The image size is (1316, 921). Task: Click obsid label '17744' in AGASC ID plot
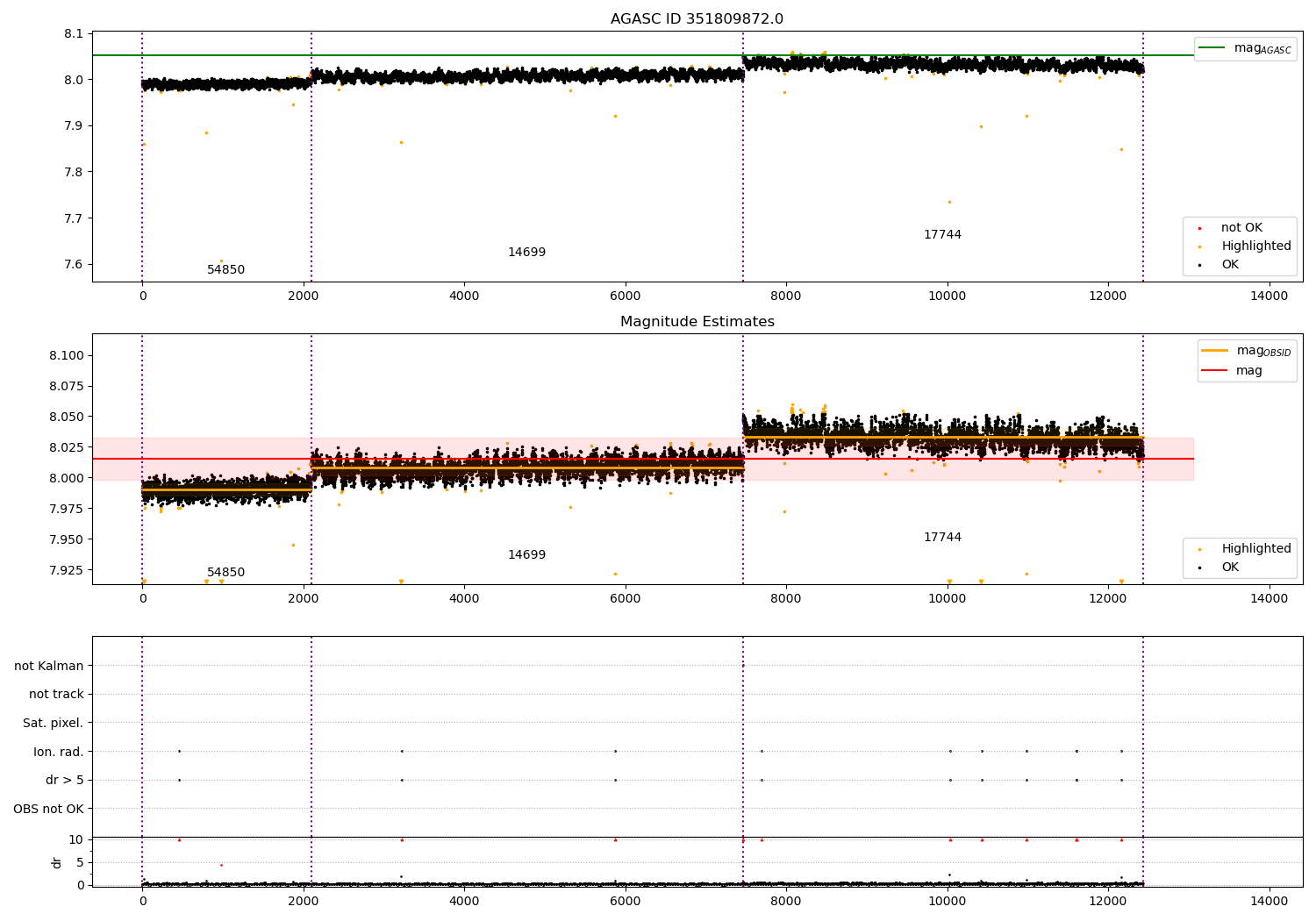pos(942,234)
